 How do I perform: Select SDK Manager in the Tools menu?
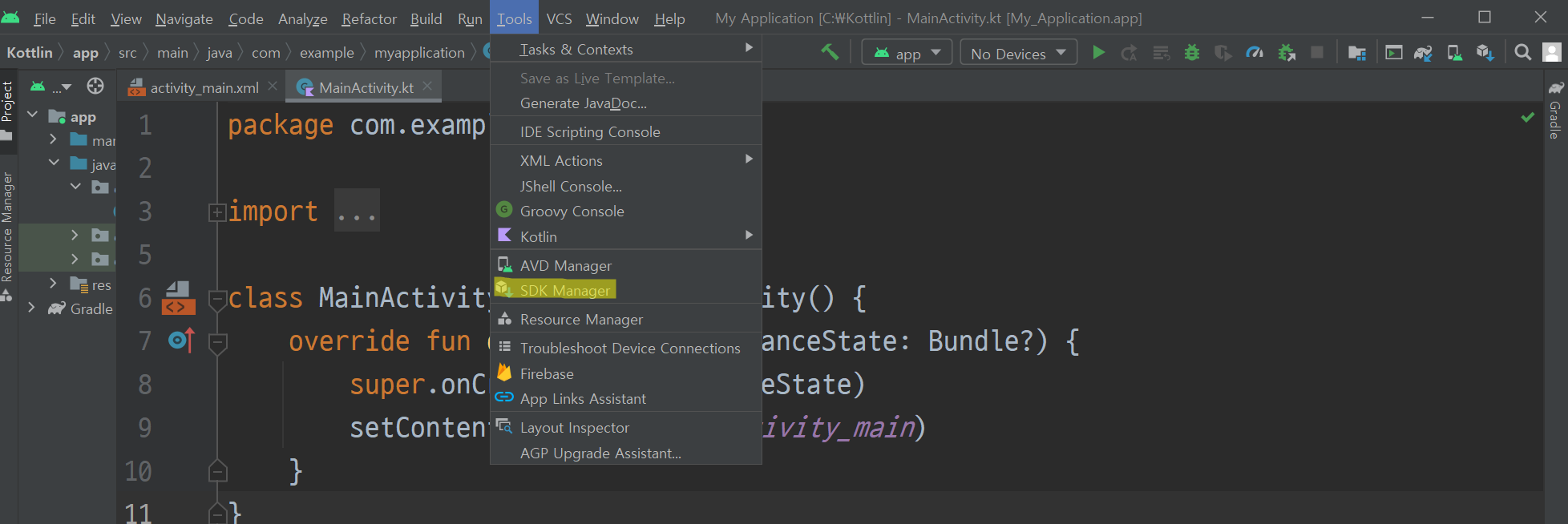pyautogui.click(x=564, y=290)
